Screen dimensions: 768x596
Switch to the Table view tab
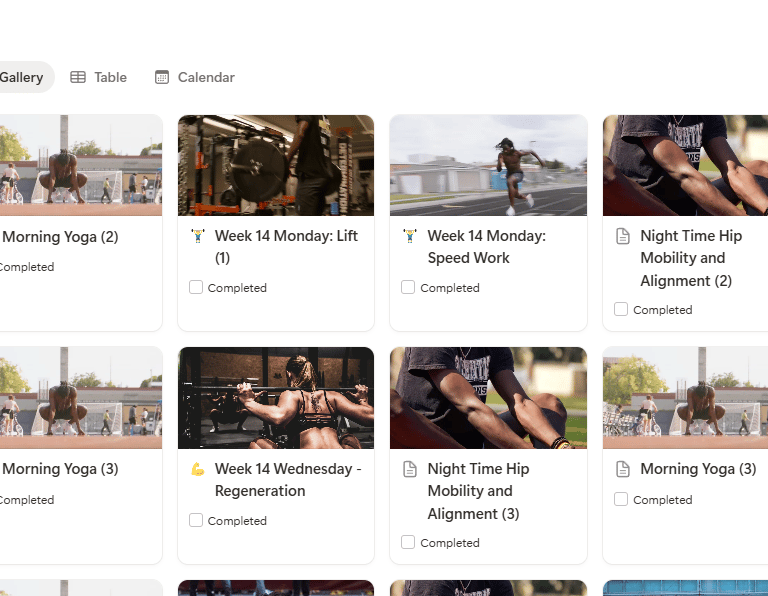tap(98, 77)
